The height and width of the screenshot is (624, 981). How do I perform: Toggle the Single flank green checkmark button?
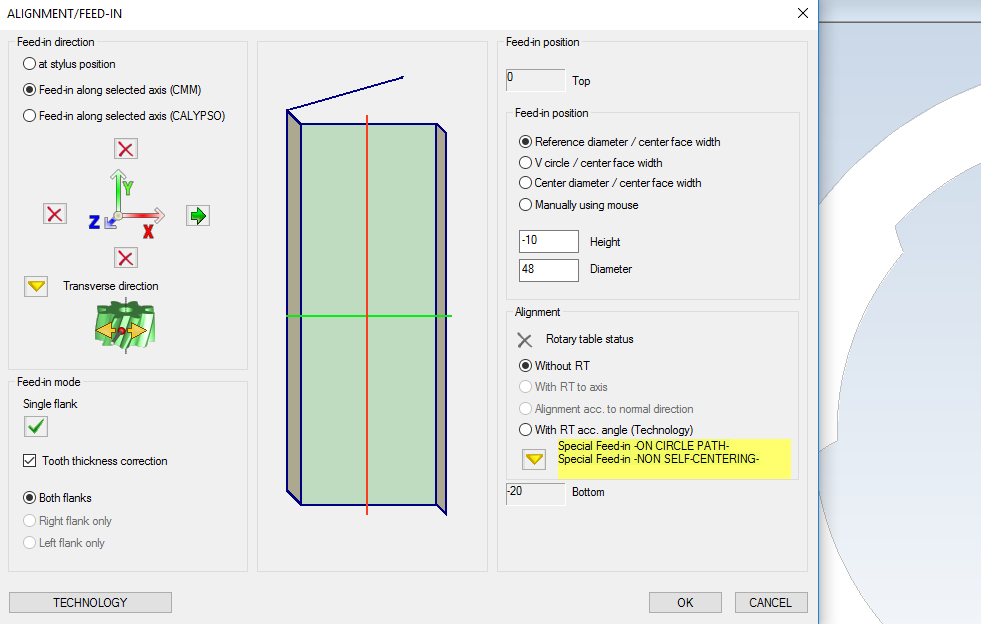(36, 427)
